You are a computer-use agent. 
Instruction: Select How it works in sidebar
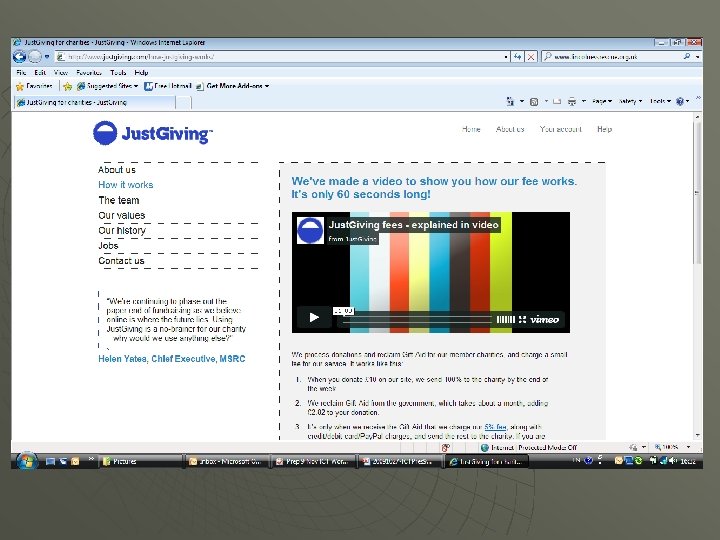(x=125, y=185)
